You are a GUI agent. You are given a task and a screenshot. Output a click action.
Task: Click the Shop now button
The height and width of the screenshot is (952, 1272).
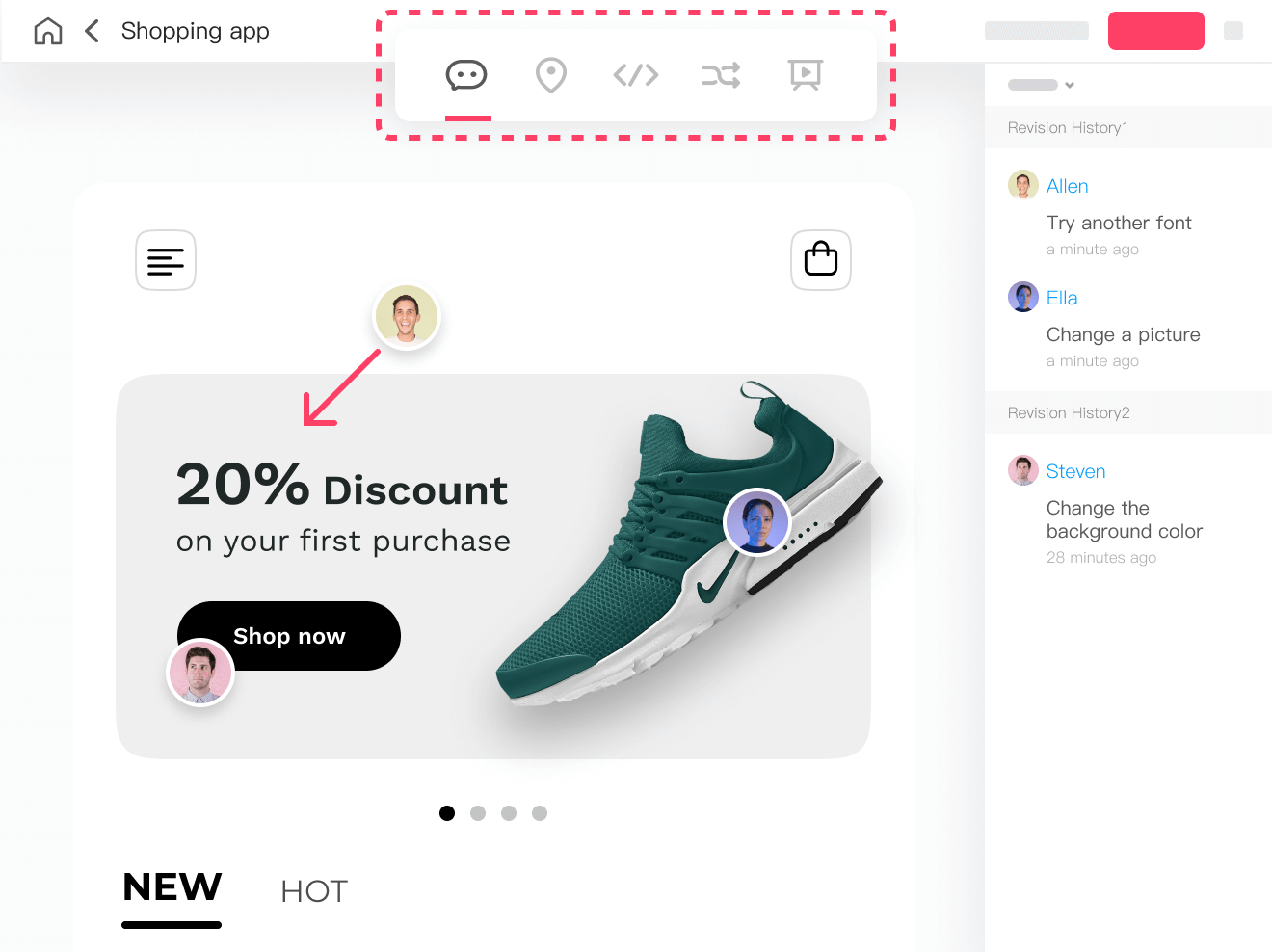(289, 636)
